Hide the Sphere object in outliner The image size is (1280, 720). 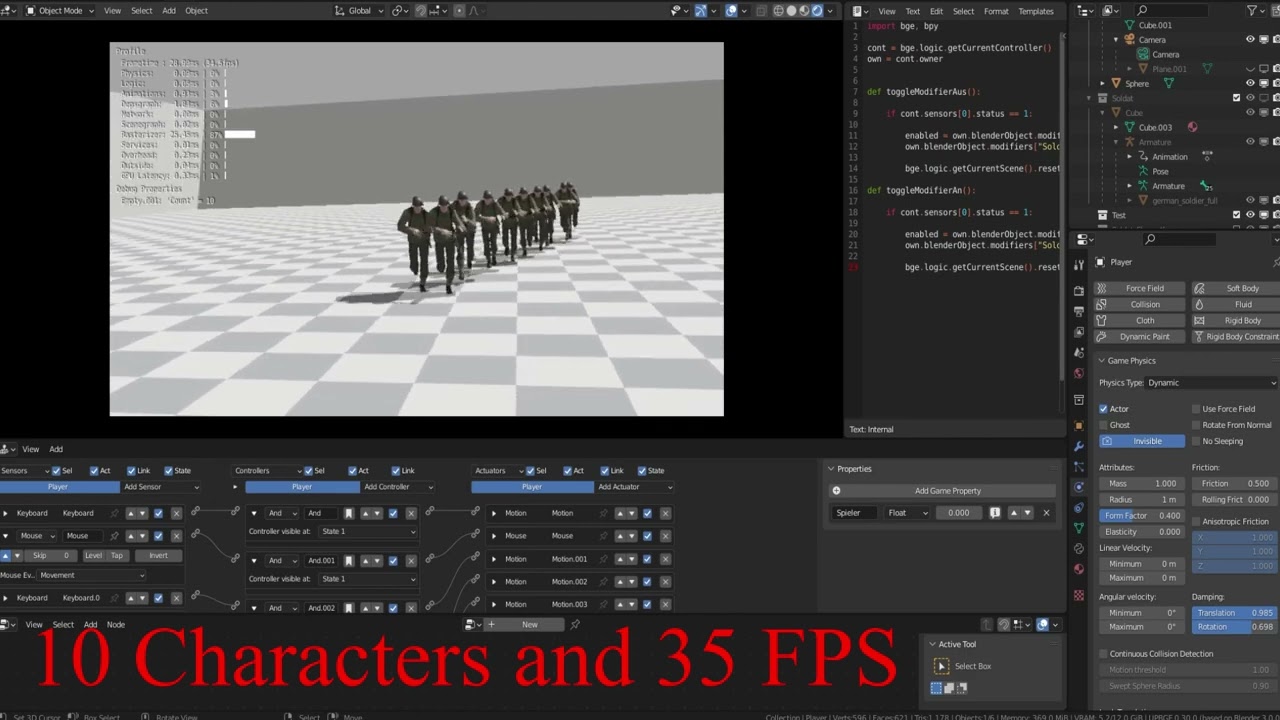click(1250, 83)
